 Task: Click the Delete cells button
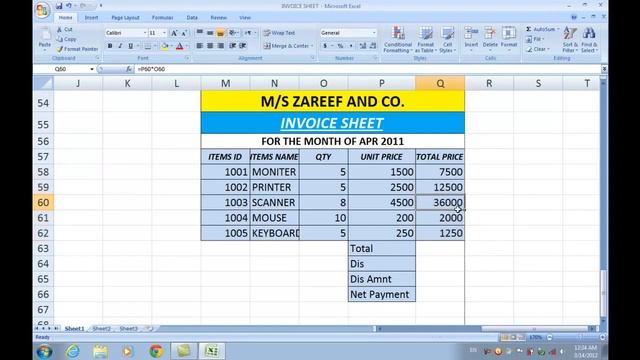coord(490,39)
